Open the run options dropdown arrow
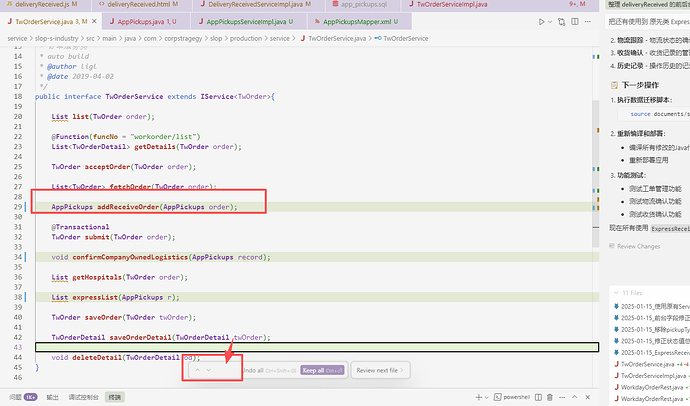The width and height of the screenshot is (690, 406). (550, 22)
